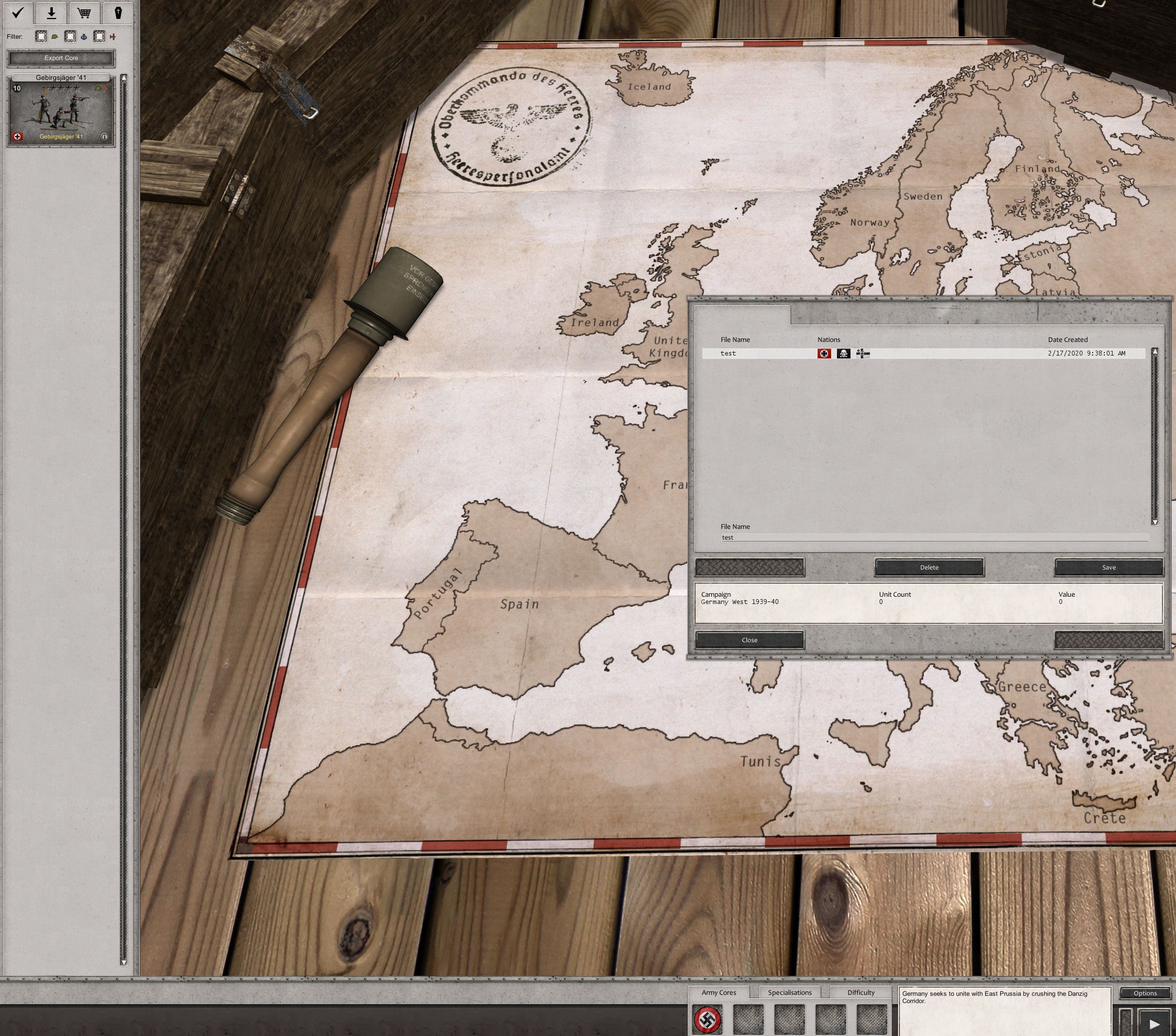The width and height of the screenshot is (1176, 1036).
Task: Click the German flag on Gebirgsjäger card
Action: pyautogui.click(x=17, y=137)
